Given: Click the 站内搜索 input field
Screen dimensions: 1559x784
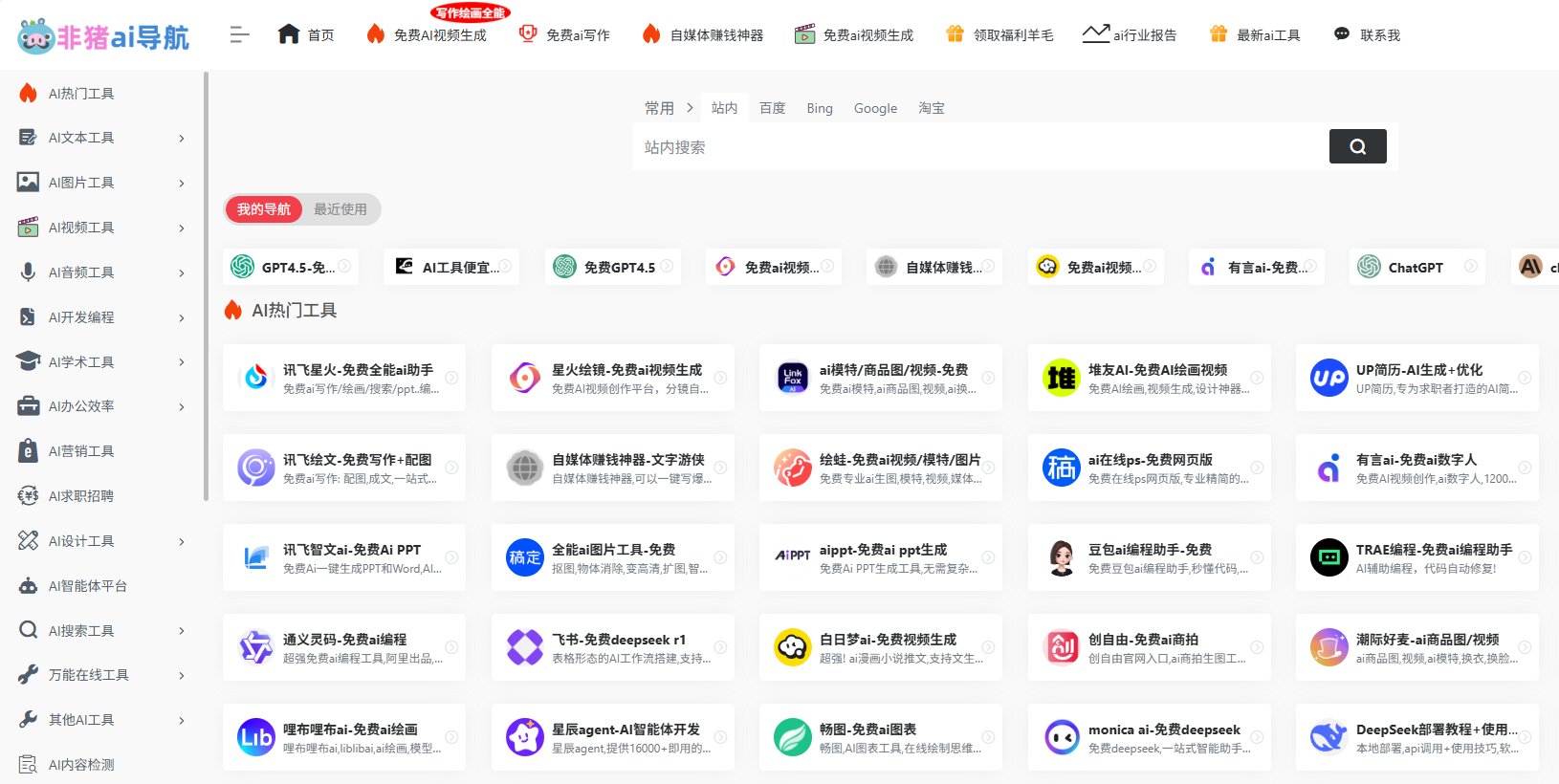Looking at the screenshot, I should click(x=981, y=147).
